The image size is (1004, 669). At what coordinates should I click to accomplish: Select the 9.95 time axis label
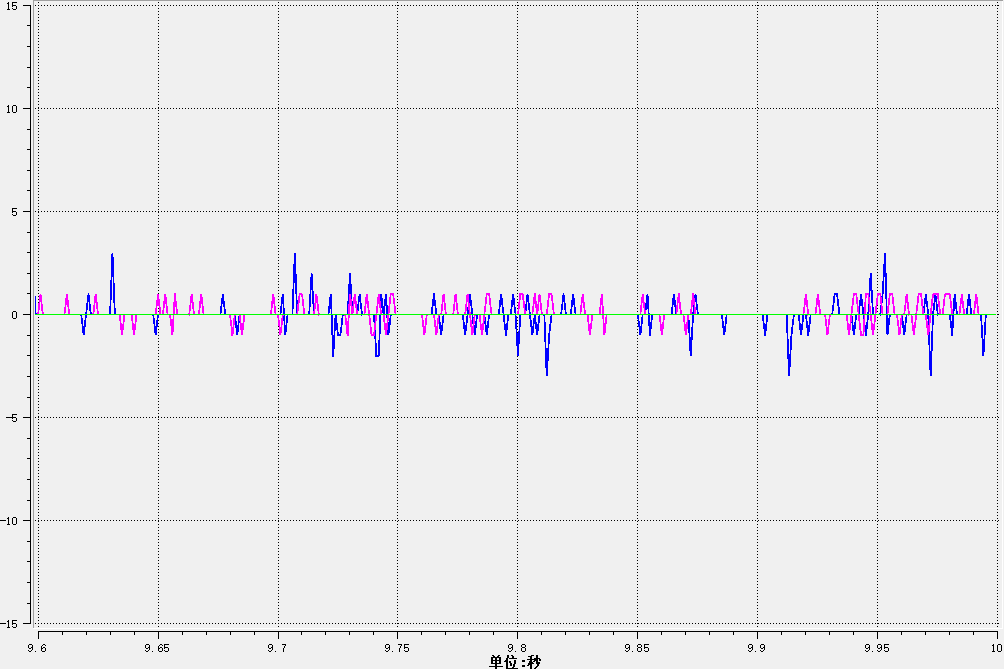pos(877,648)
